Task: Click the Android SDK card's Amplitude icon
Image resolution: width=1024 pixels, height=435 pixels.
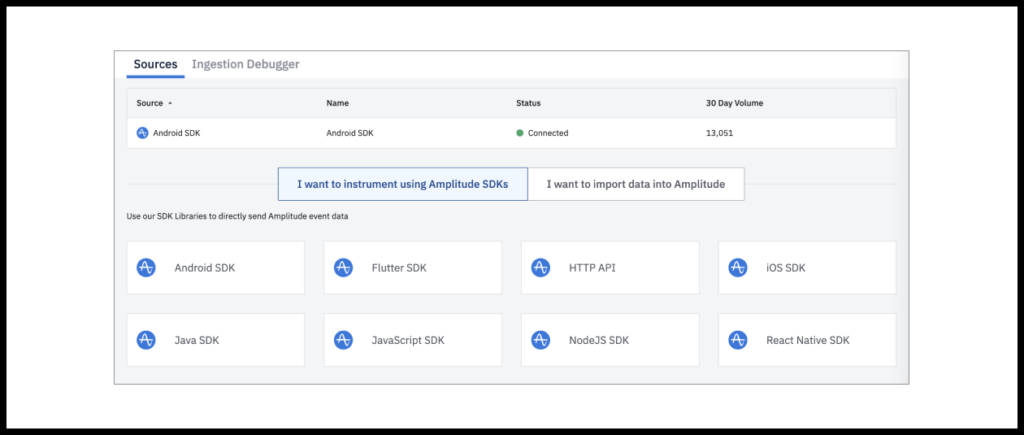Action: pyautogui.click(x=146, y=268)
